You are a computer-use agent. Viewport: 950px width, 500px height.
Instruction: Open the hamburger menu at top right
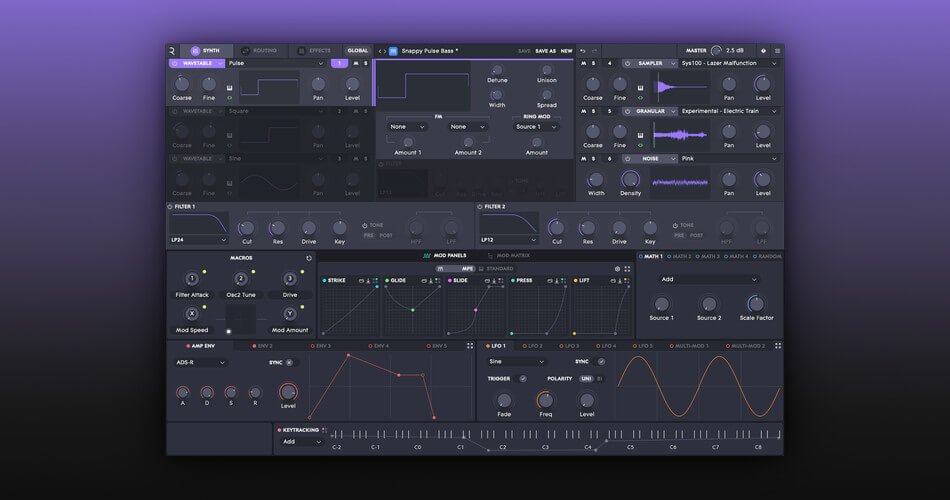coord(777,50)
